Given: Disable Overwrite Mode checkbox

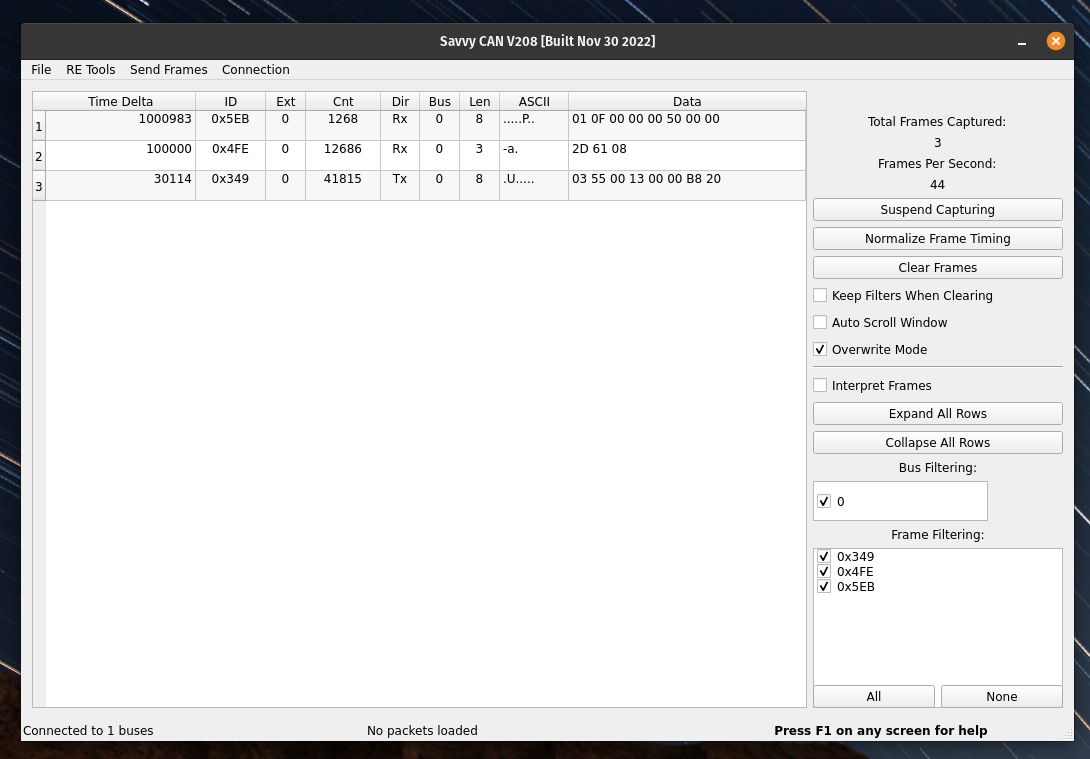Looking at the screenshot, I should [821, 350].
